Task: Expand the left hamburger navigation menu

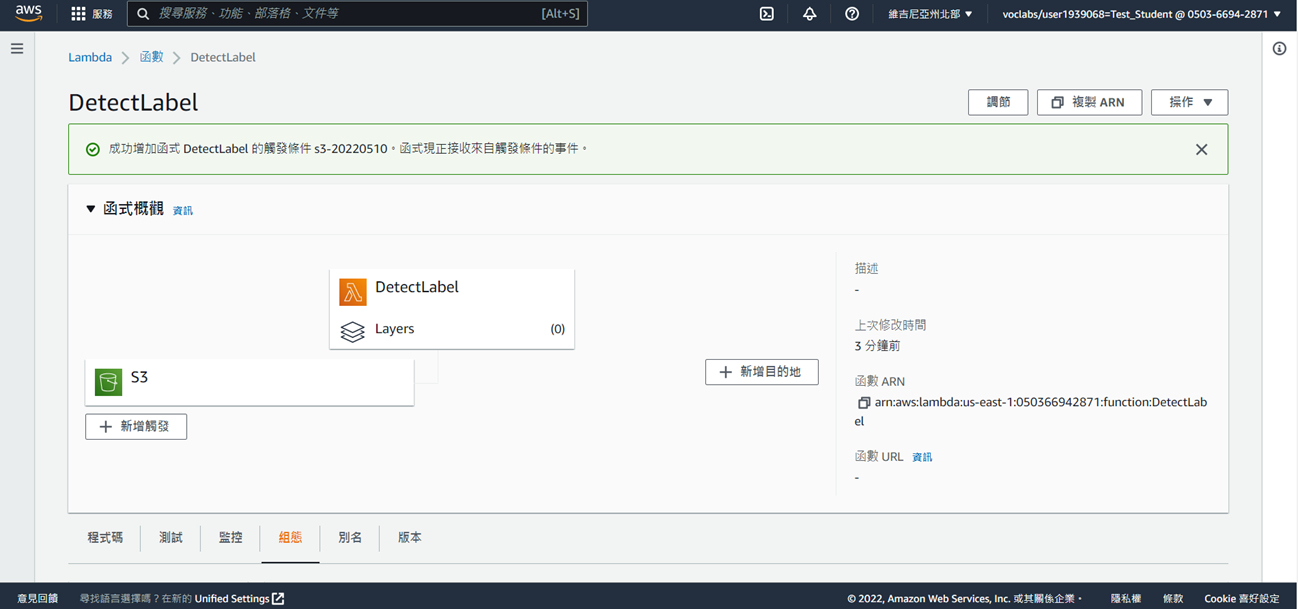Action: 17,48
